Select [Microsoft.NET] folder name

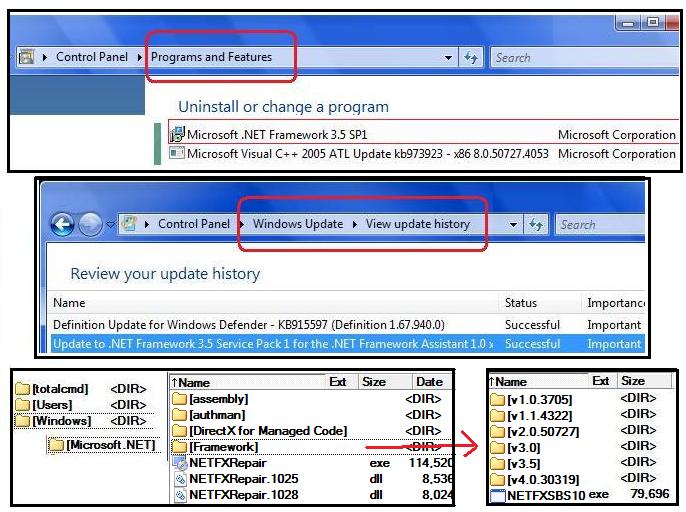(x=111, y=445)
